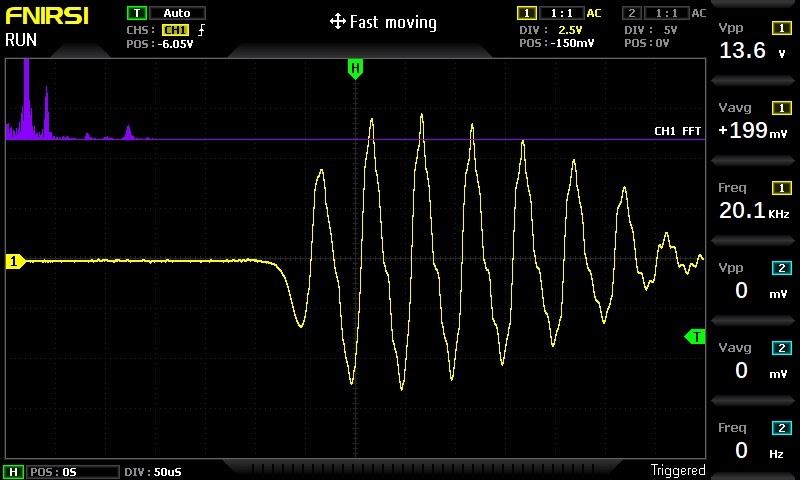This screenshot has height=480, width=800.
Task: Click the green H icon in bottom bar
Action: click(x=14, y=472)
